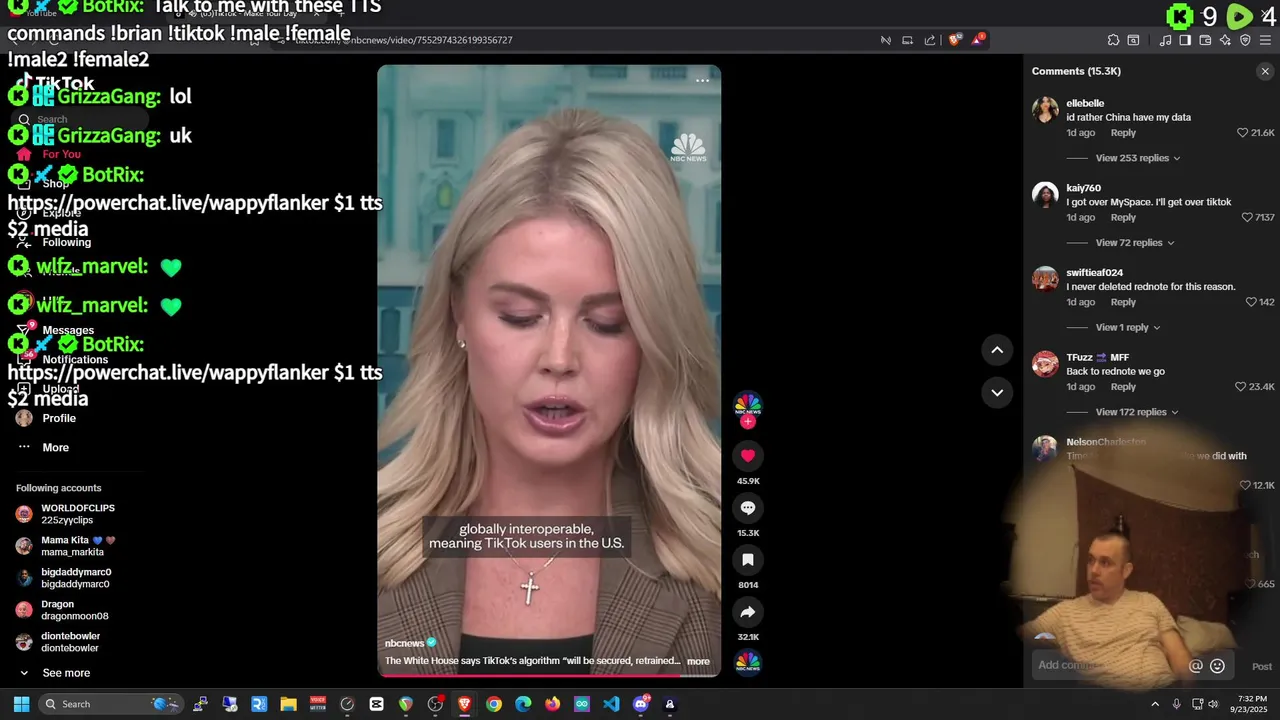This screenshot has height=720, width=1280.
Task: Save the video with the bookmark icon
Action: 747,560
